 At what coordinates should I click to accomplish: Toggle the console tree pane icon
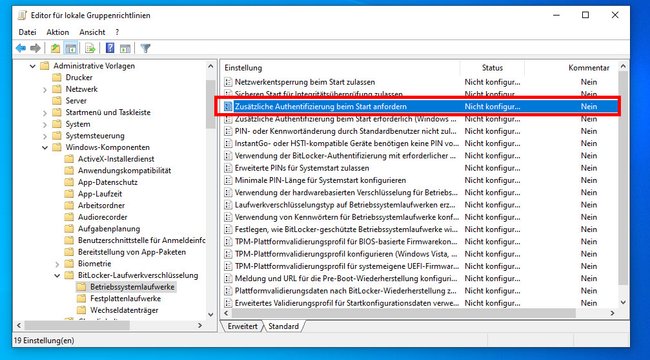(x=71, y=49)
